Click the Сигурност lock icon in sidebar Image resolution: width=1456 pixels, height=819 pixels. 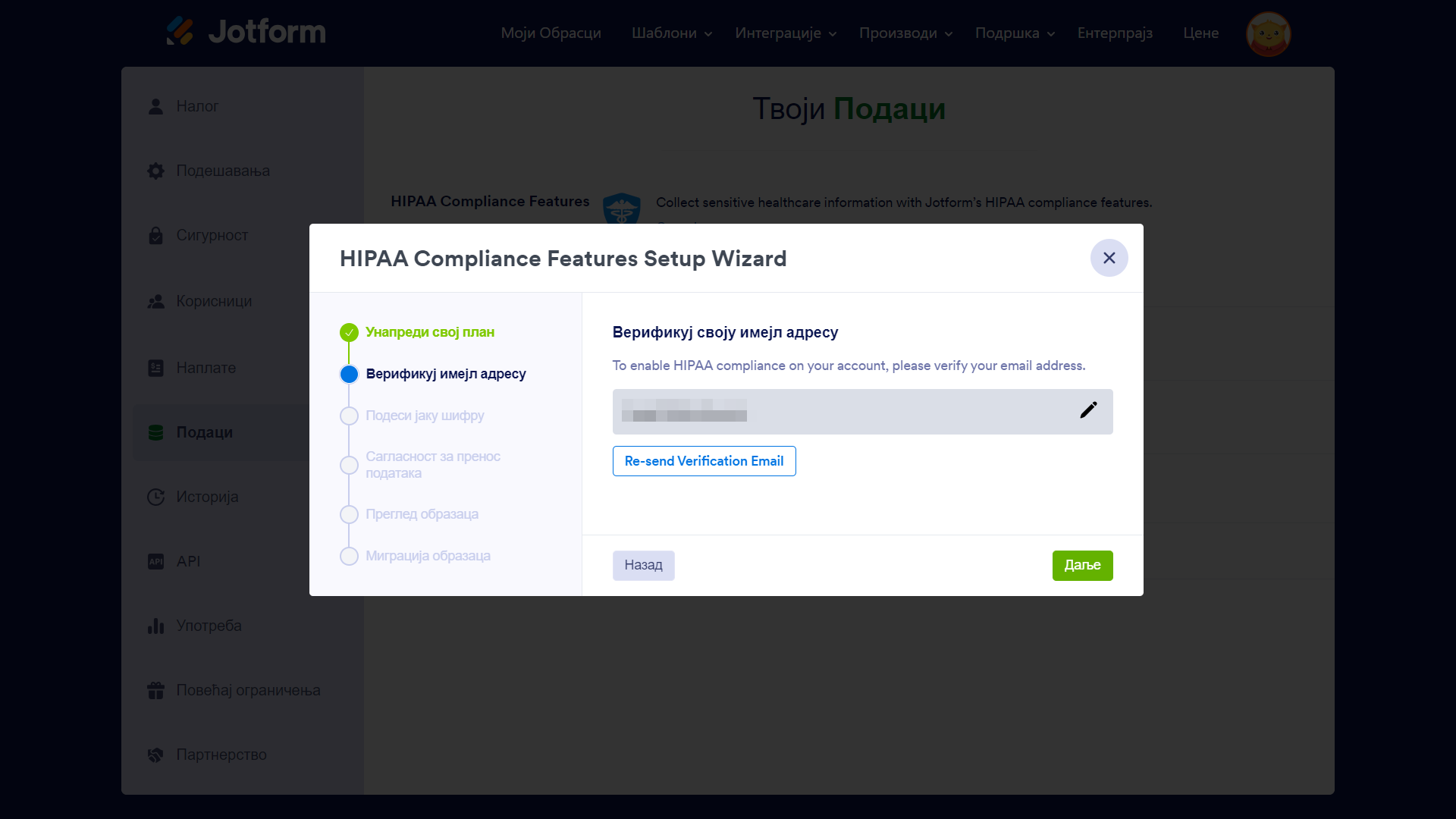tap(155, 236)
